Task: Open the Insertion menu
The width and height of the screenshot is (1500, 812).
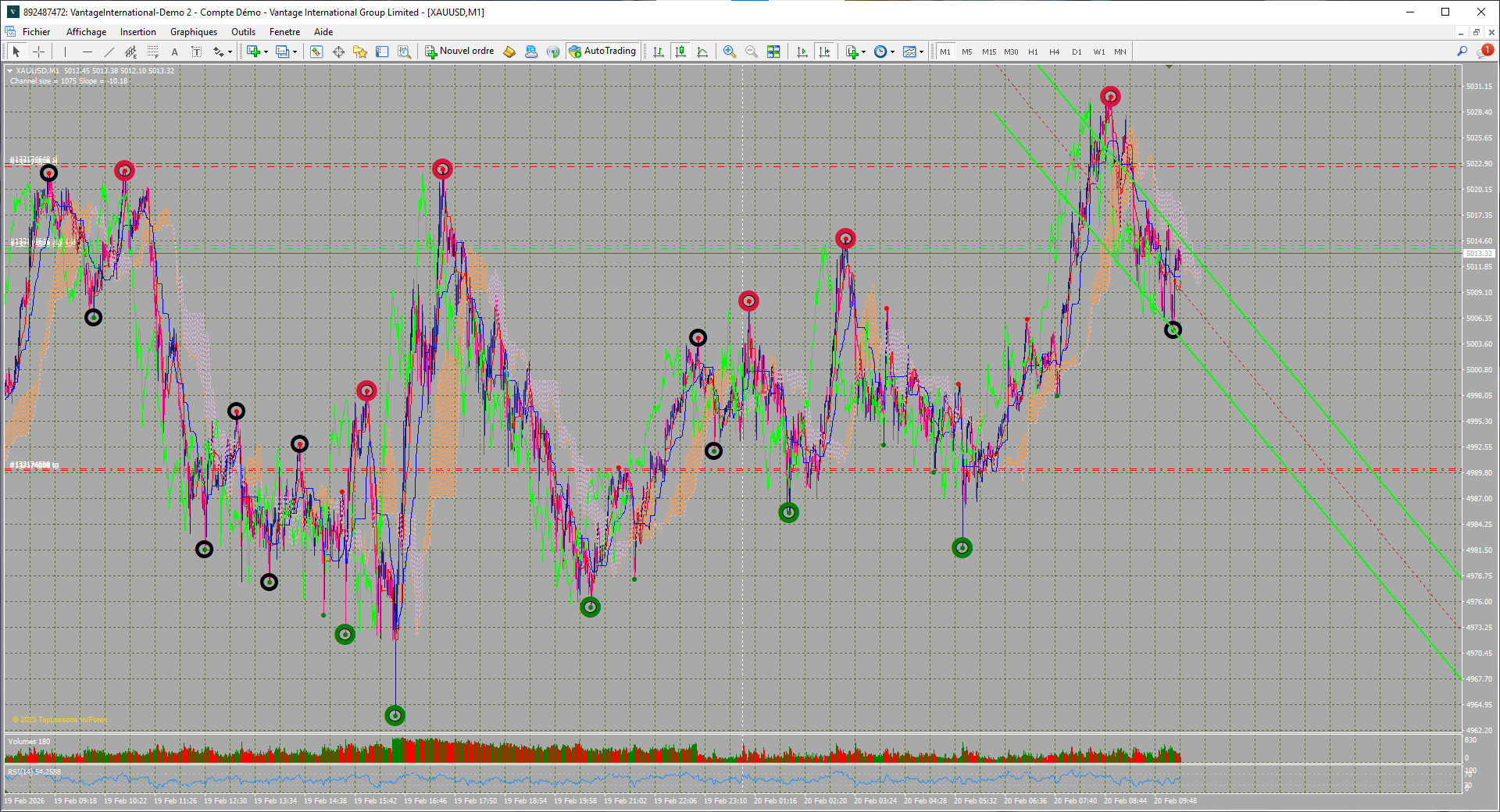Action: (138, 32)
